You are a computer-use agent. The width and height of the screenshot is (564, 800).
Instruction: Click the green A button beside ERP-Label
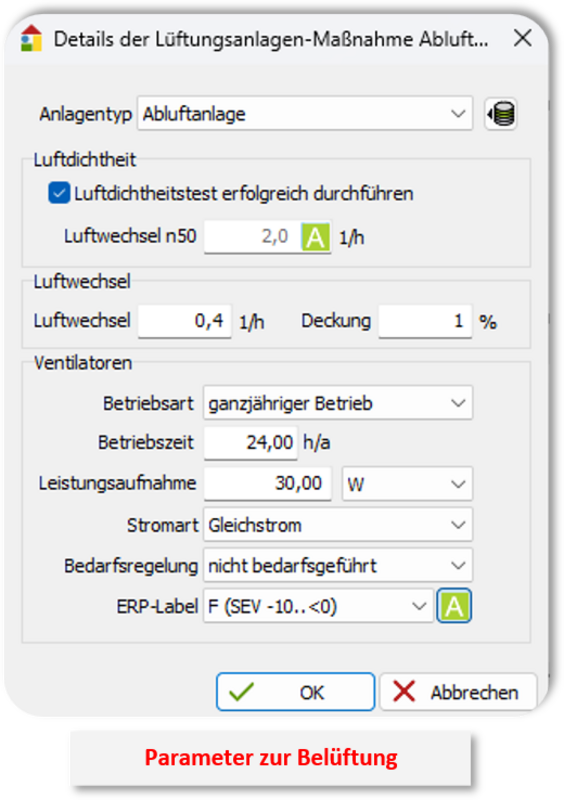tap(454, 606)
